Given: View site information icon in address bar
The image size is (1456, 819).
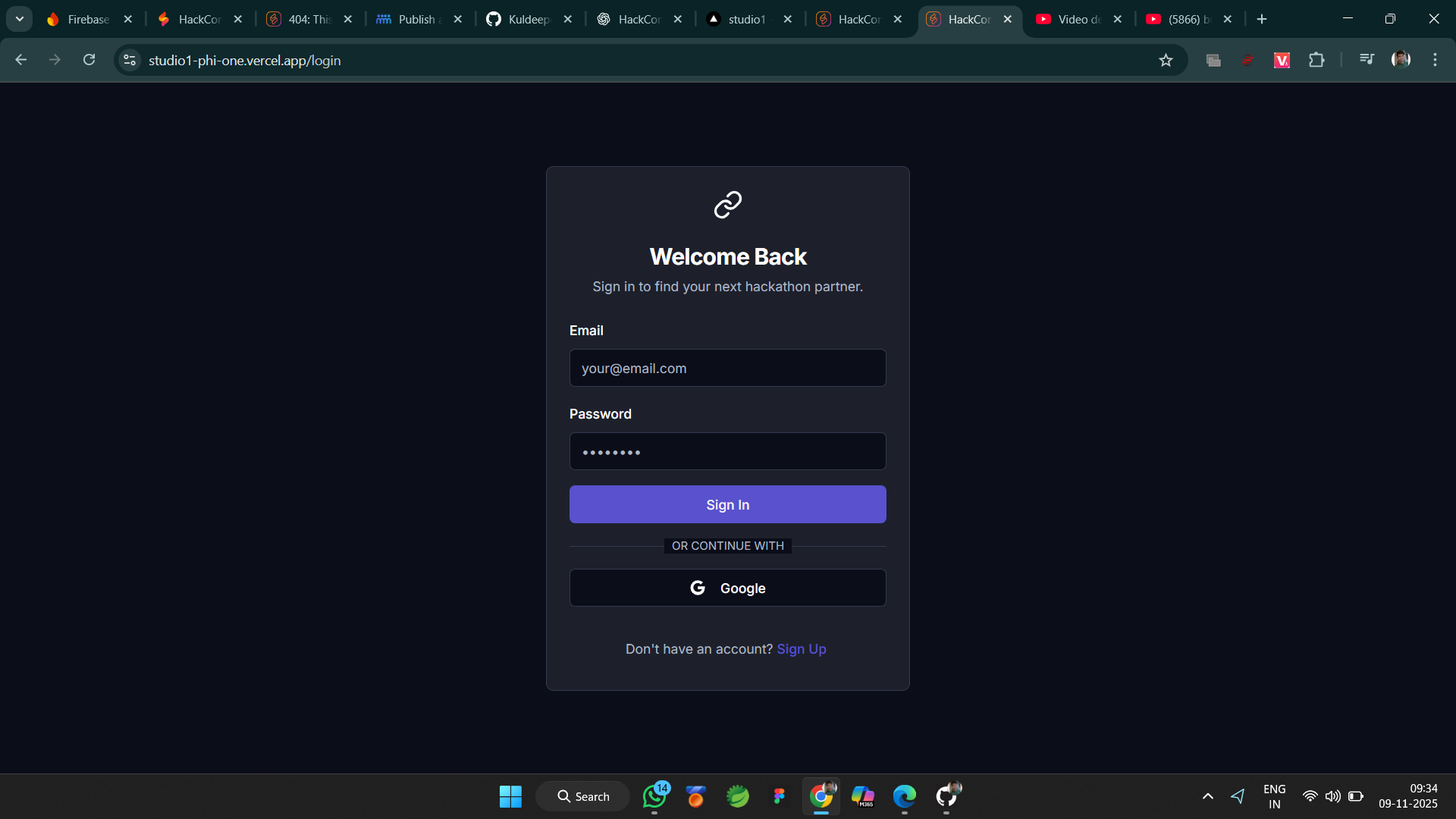Looking at the screenshot, I should click(130, 60).
